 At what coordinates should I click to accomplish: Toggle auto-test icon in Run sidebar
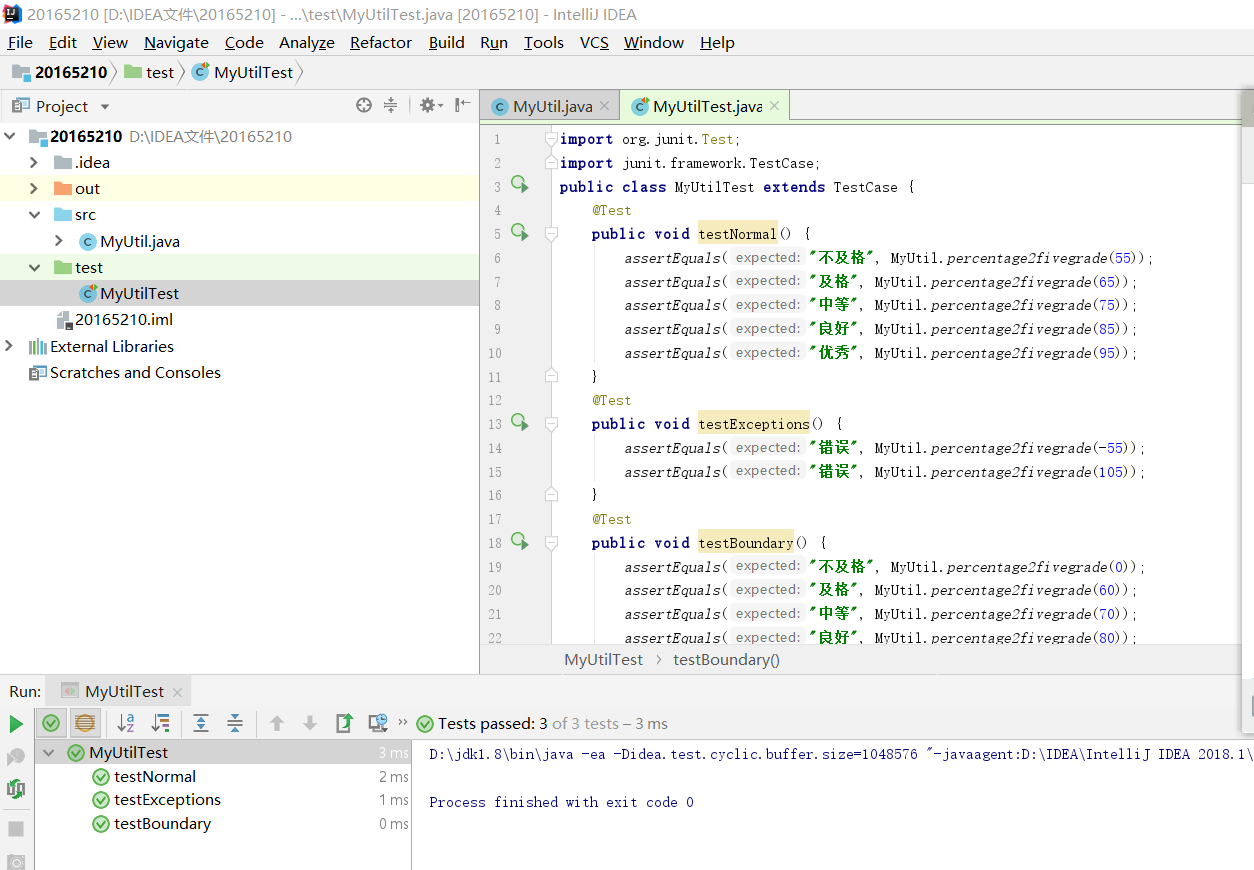[x=16, y=789]
